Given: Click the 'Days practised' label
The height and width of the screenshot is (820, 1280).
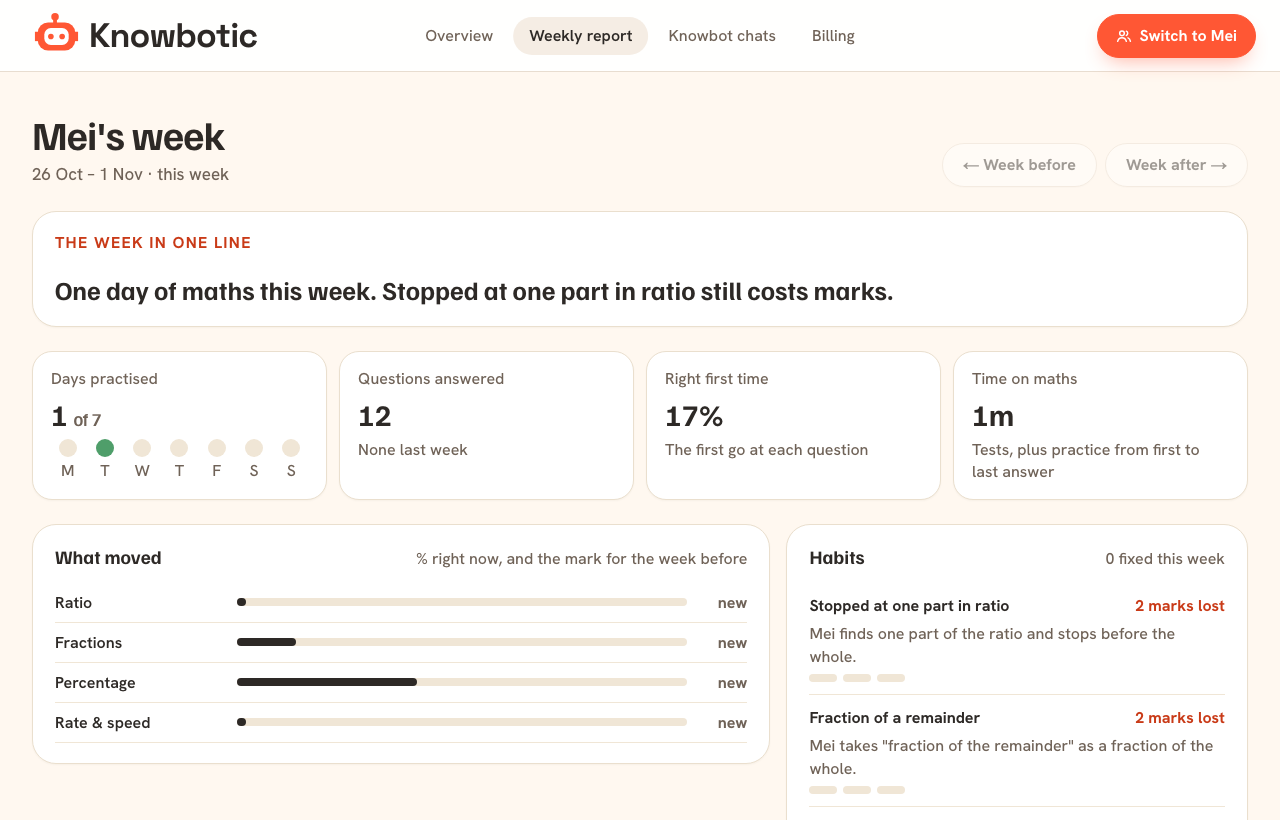Looking at the screenshot, I should (104, 379).
